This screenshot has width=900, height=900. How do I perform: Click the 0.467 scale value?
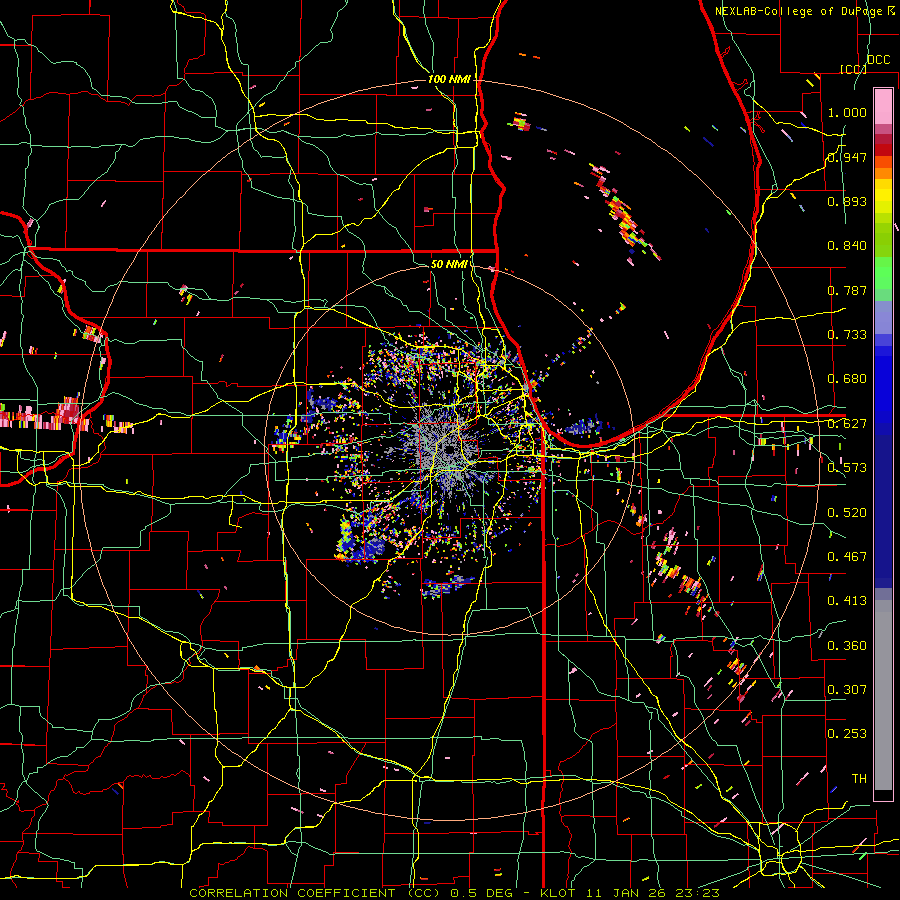(847, 556)
